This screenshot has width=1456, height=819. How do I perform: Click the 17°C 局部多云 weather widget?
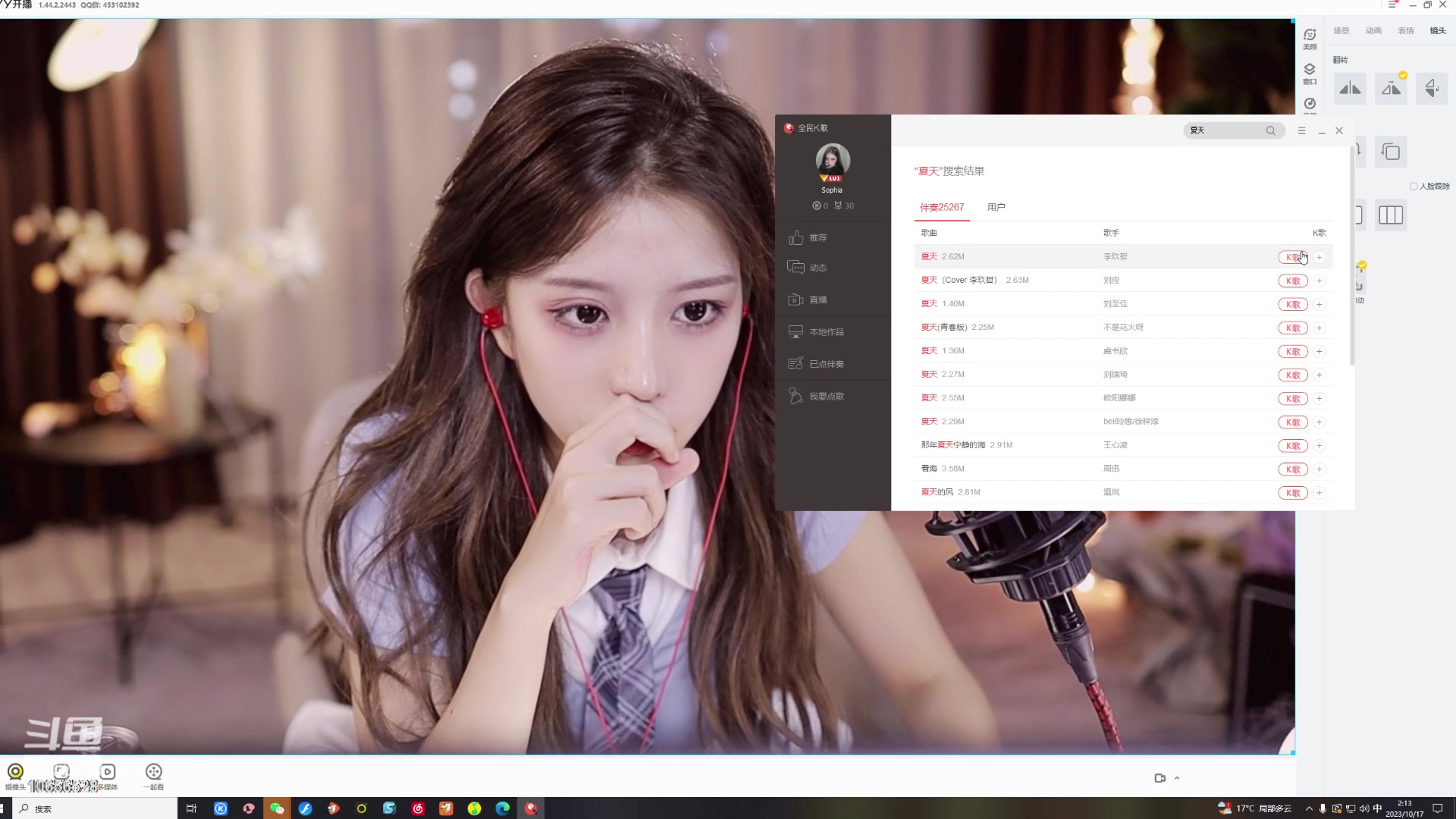[x=1255, y=808]
